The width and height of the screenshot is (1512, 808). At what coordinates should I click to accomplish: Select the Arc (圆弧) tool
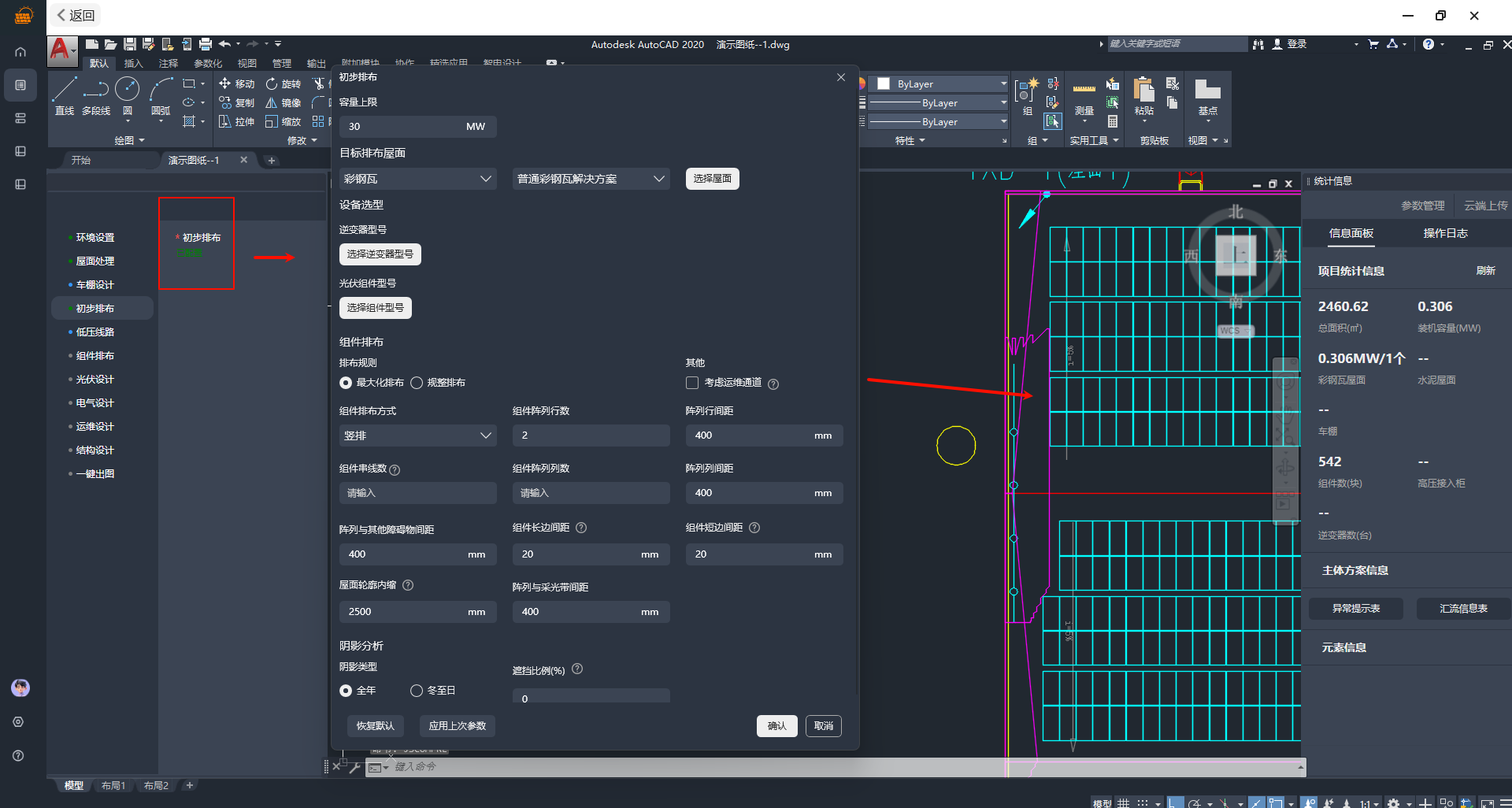[x=161, y=91]
